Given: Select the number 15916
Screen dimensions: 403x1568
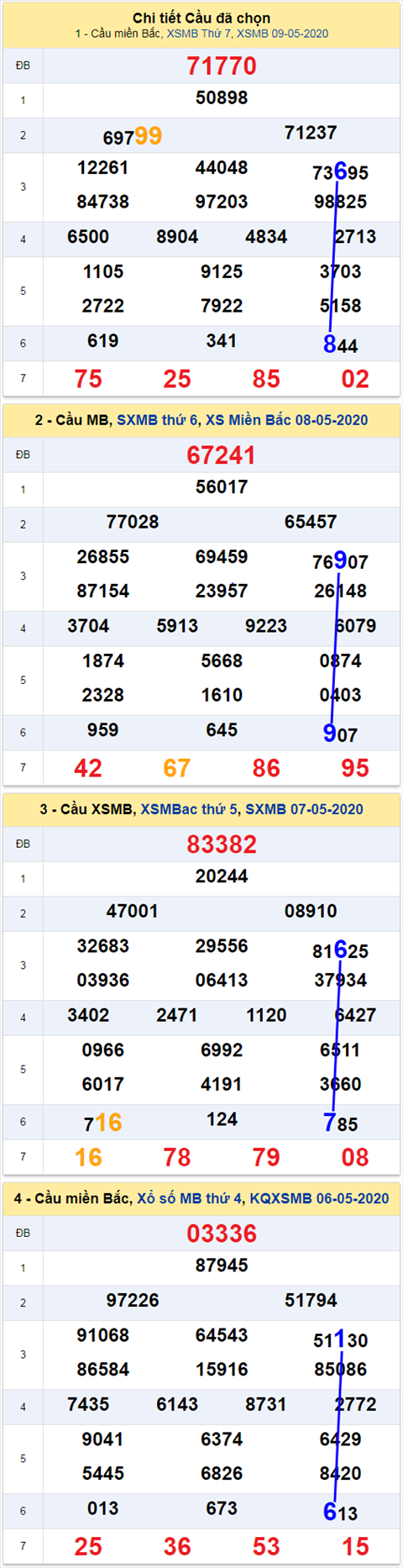Looking at the screenshot, I should pos(222,1370).
